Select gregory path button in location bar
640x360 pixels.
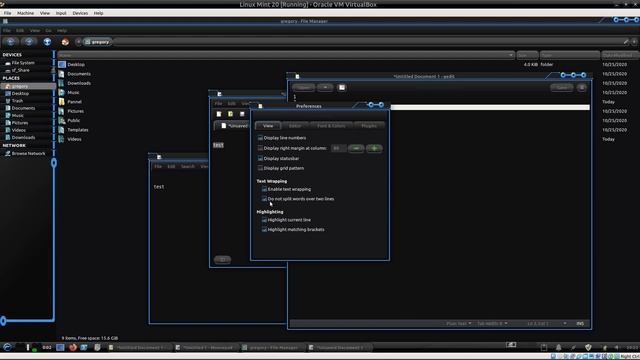[97, 42]
